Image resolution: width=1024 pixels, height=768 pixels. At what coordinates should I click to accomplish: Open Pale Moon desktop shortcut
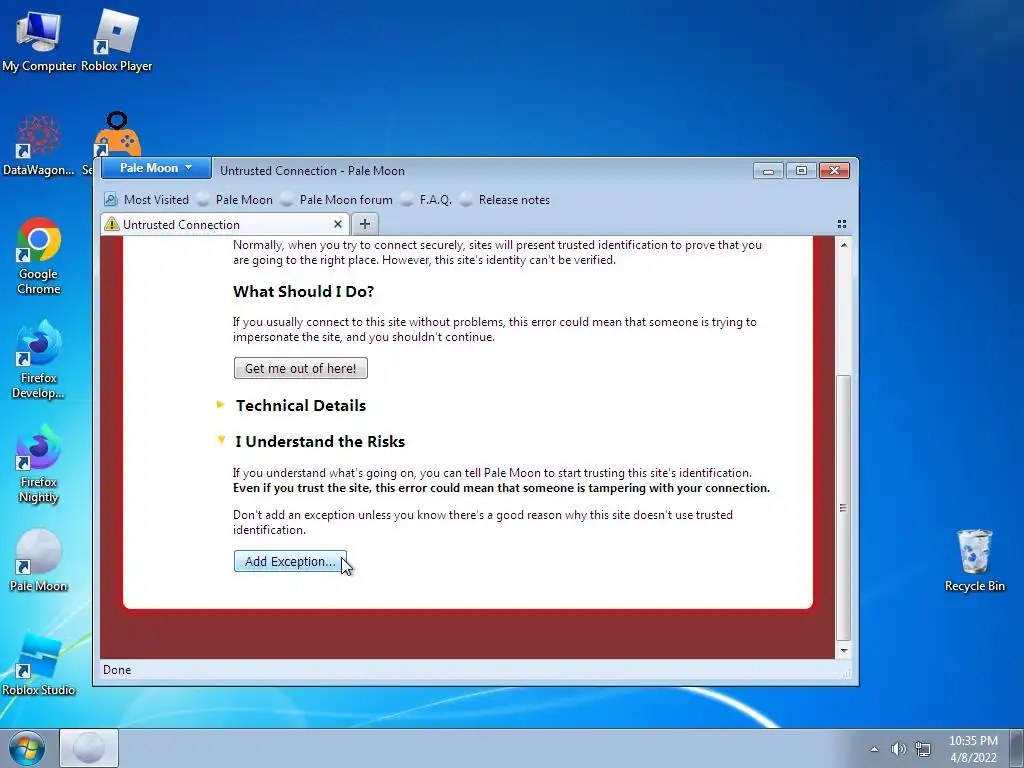tap(39, 560)
